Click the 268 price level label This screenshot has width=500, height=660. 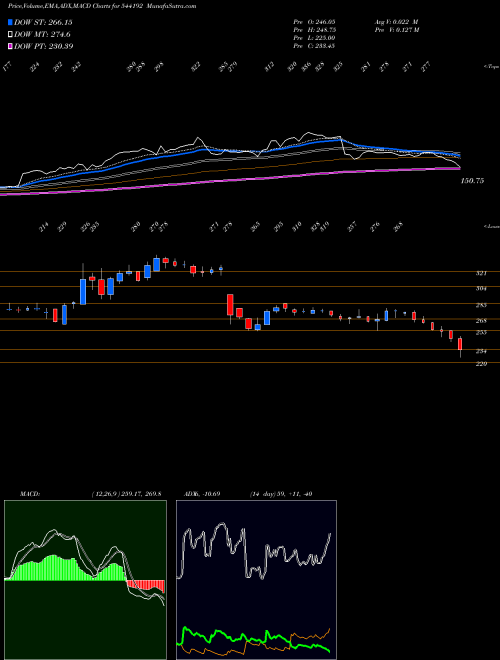click(481, 321)
